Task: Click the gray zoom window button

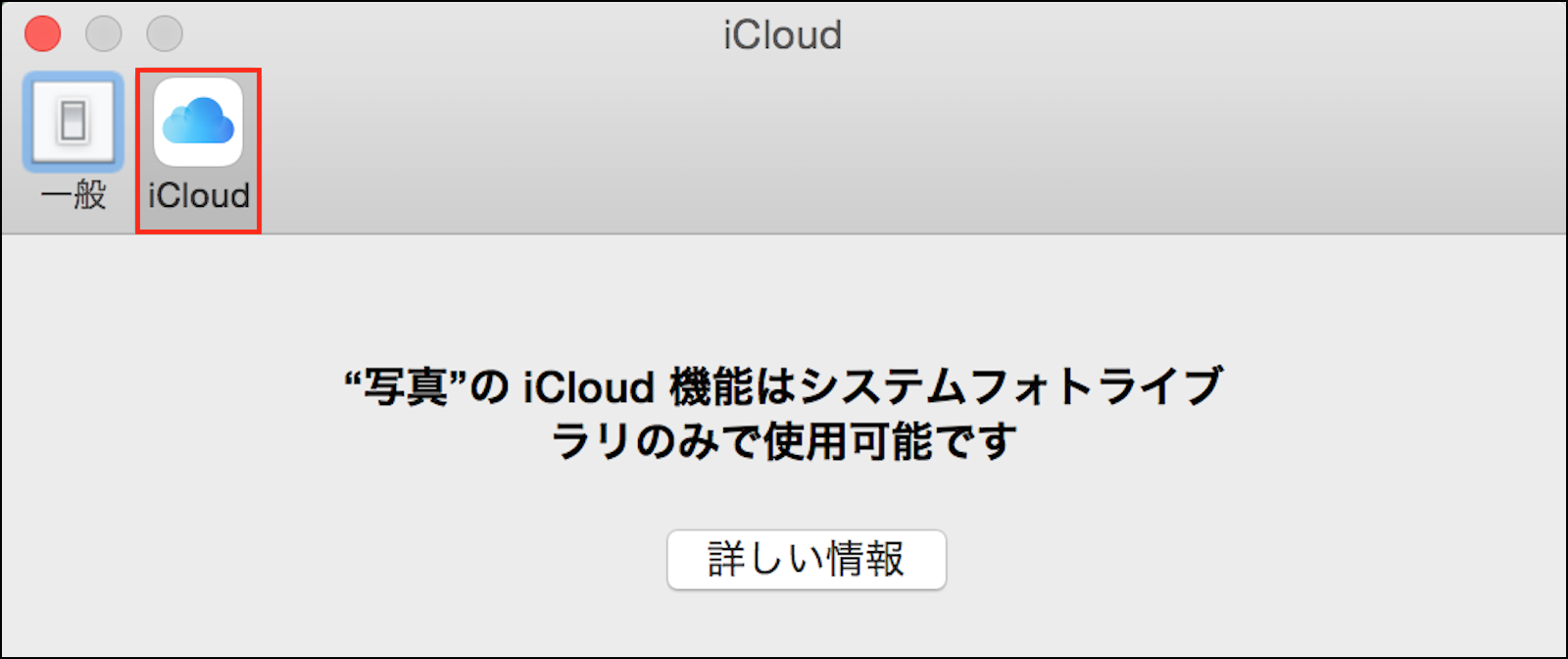Action: point(165,34)
